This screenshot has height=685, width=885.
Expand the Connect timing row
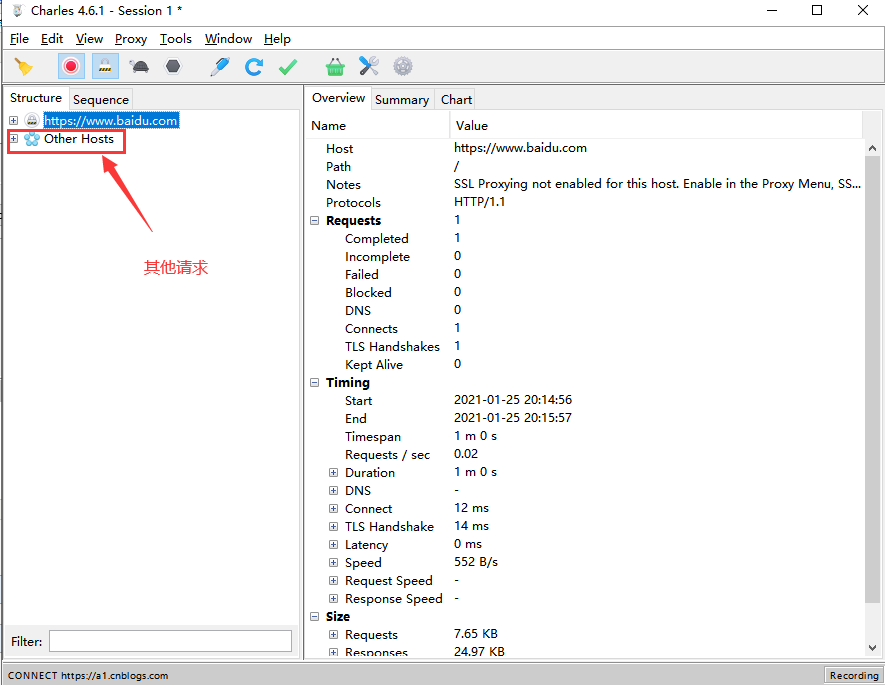pos(334,508)
